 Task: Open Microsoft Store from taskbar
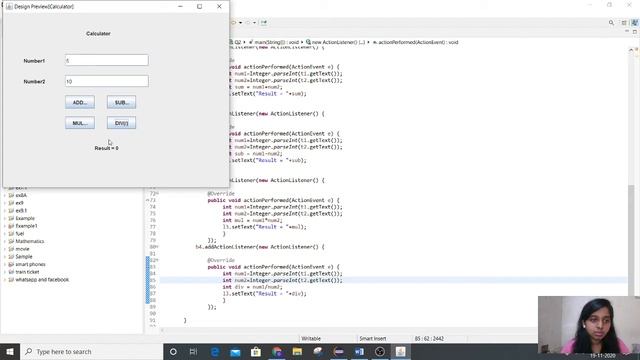click(256, 351)
